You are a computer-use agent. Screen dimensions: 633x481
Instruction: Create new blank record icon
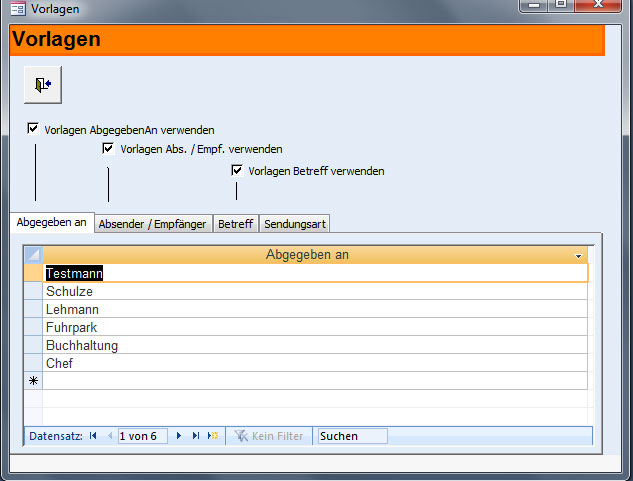tap(213, 436)
